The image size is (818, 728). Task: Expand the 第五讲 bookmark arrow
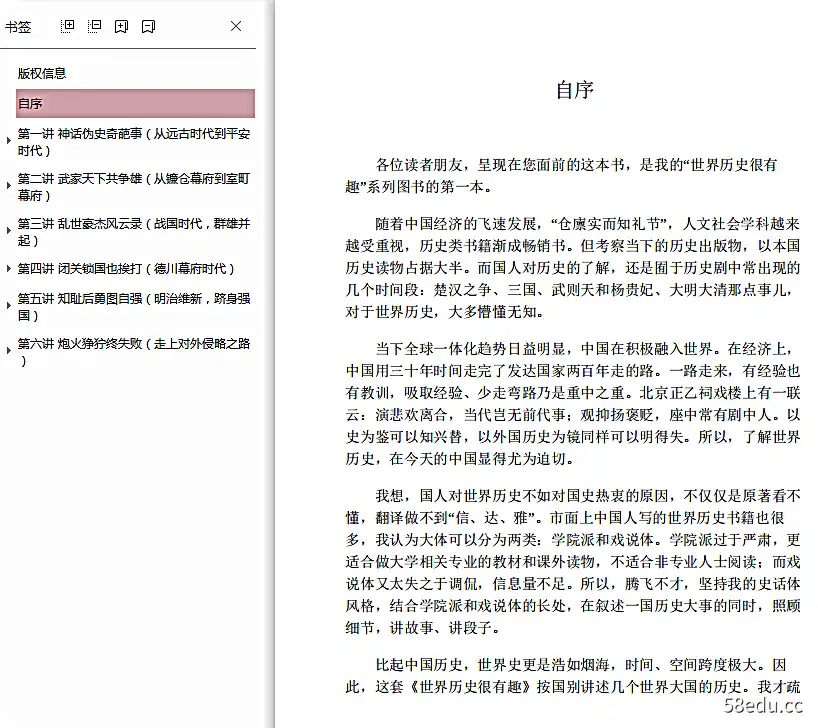click(9, 305)
